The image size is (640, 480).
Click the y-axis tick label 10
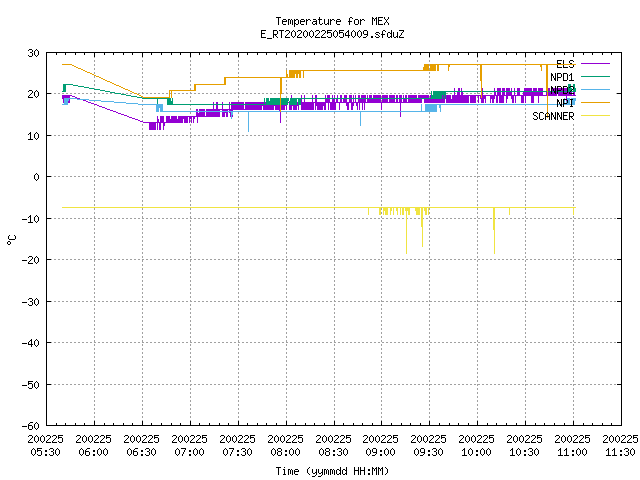(33, 136)
